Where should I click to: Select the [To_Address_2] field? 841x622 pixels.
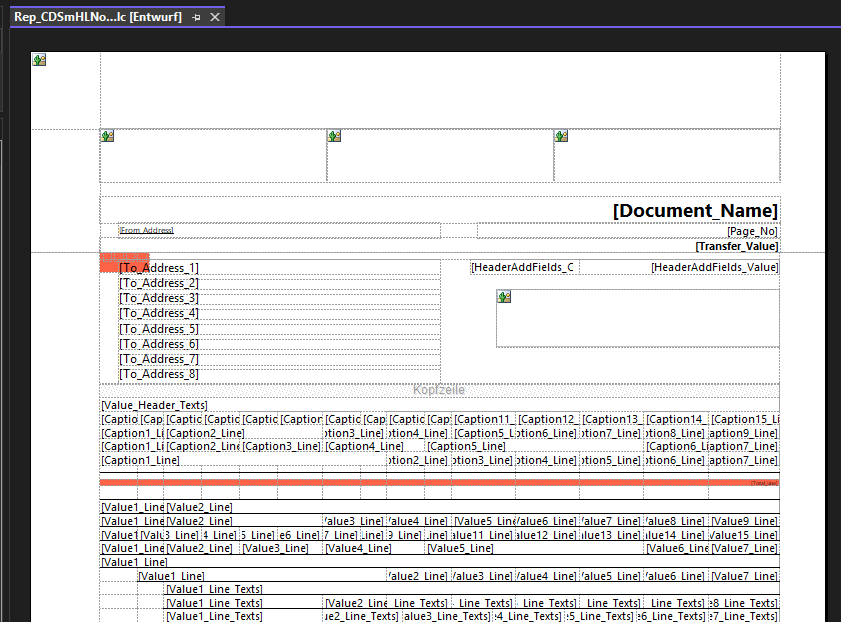(279, 283)
